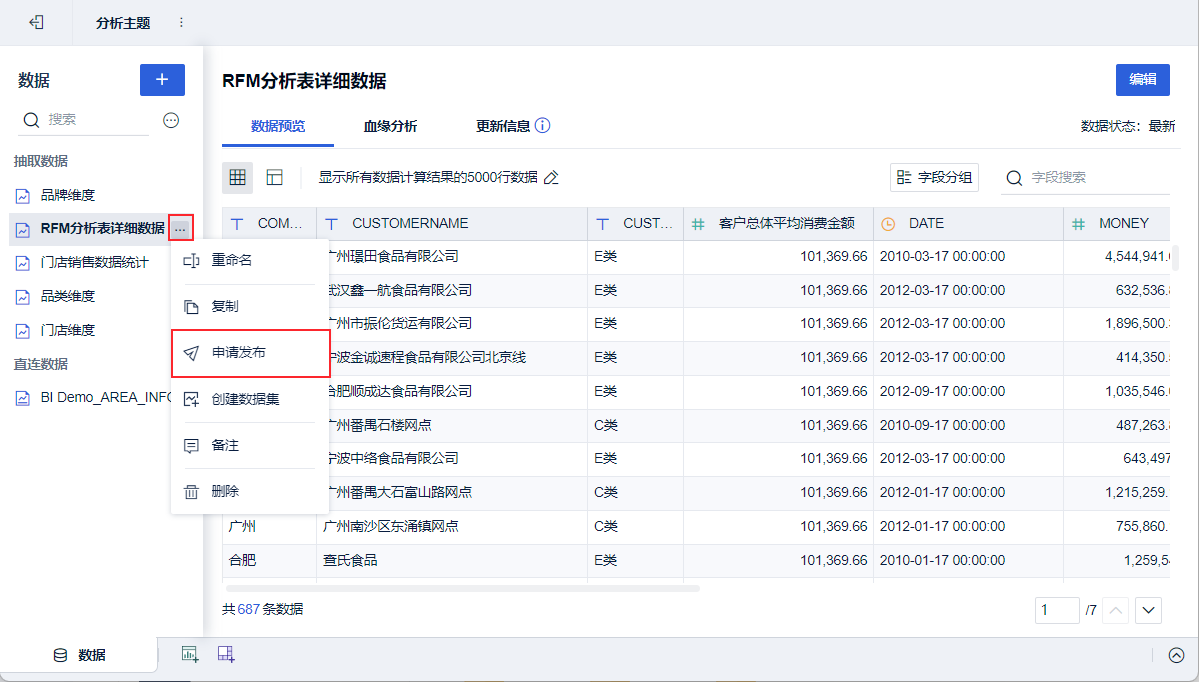Select 门店销售数据统计 in the data list

coord(93,263)
